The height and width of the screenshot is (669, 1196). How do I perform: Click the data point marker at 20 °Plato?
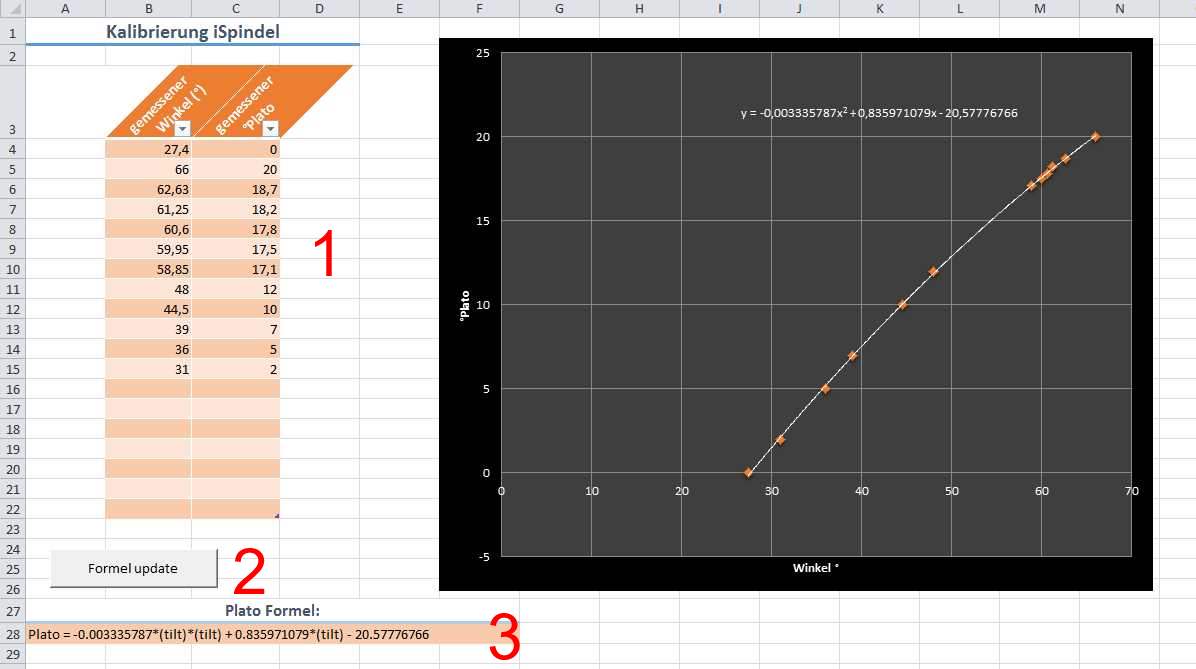pyautogui.click(x=1095, y=136)
